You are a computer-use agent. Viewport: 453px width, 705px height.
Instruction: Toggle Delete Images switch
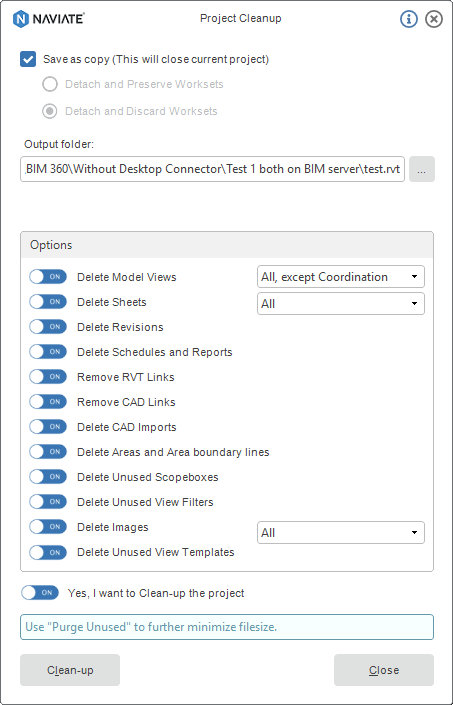pyautogui.click(x=48, y=527)
